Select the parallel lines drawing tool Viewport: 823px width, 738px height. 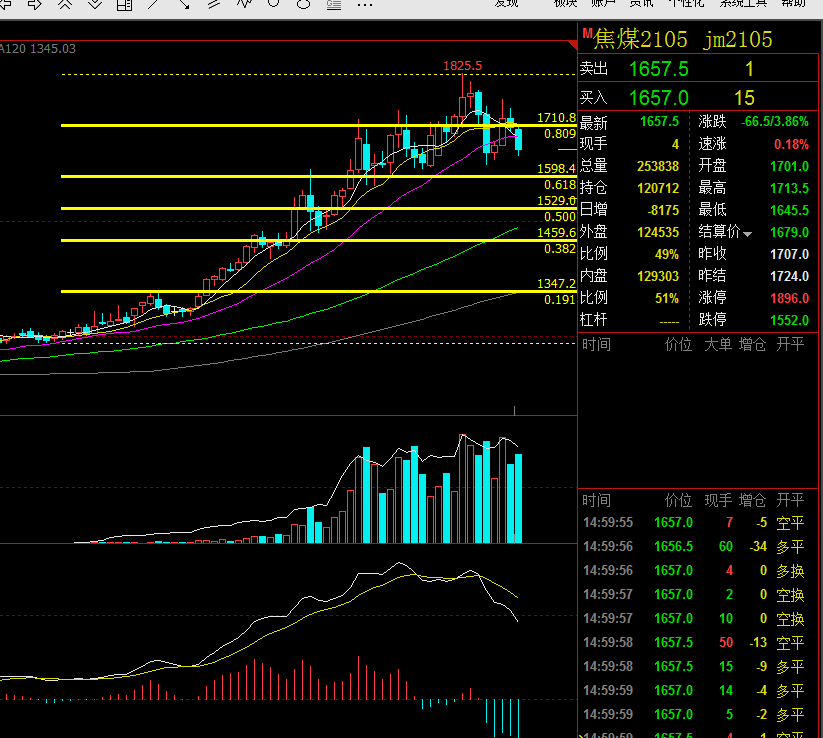coord(214,5)
